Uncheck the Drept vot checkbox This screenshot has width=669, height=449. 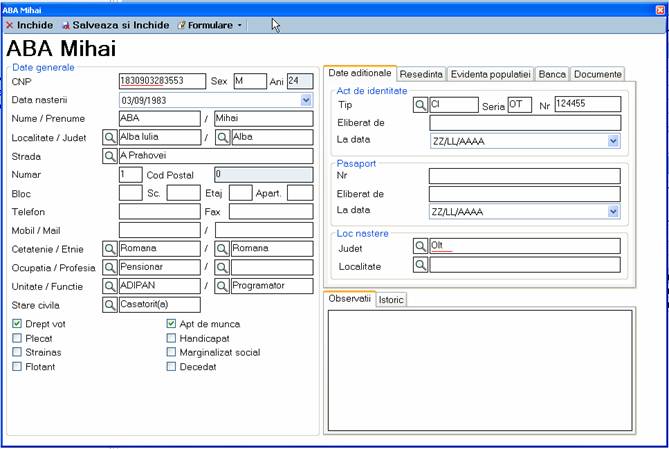[x=17, y=324]
